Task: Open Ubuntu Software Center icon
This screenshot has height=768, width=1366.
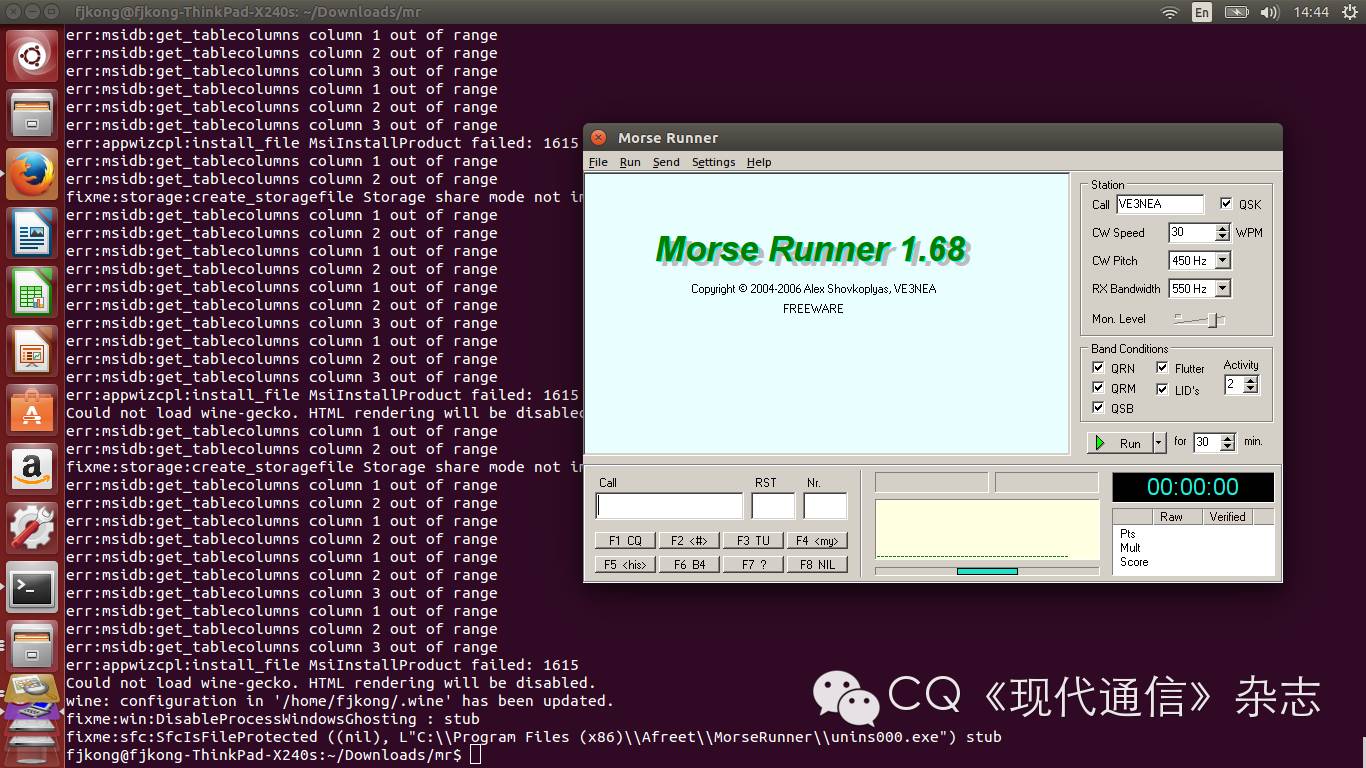Action: click(x=32, y=410)
